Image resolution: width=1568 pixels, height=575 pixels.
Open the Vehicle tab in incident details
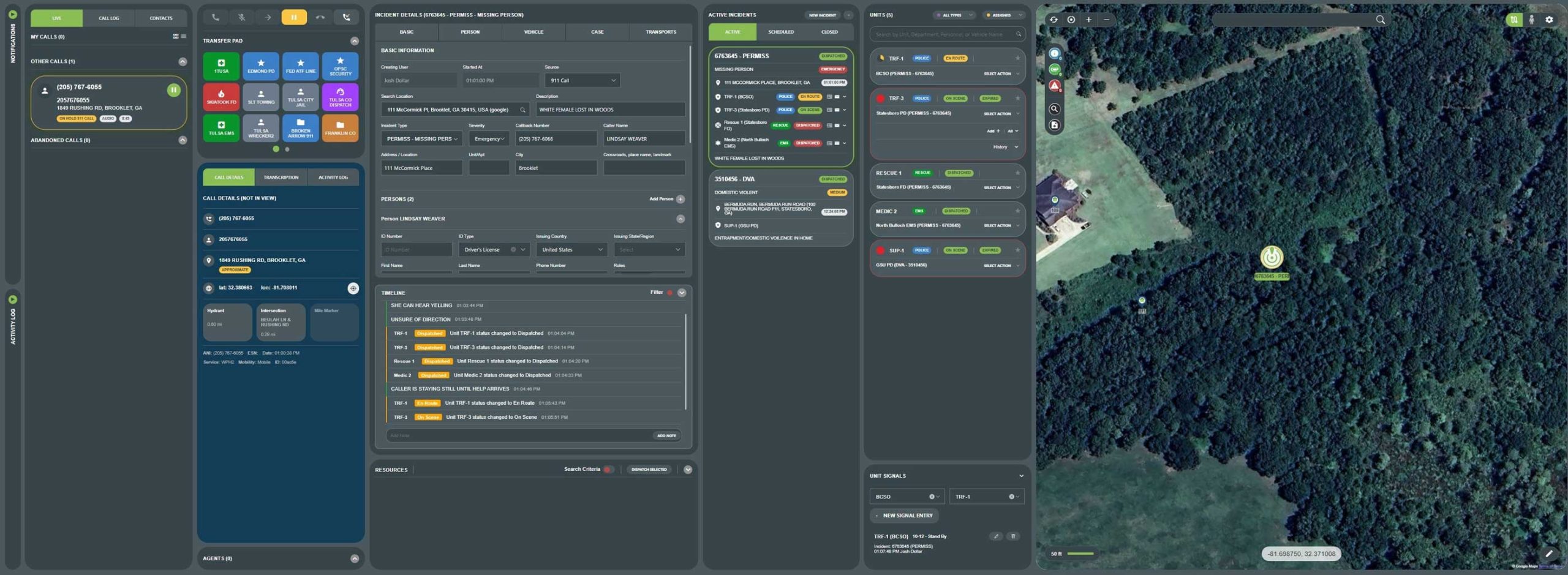(533, 32)
